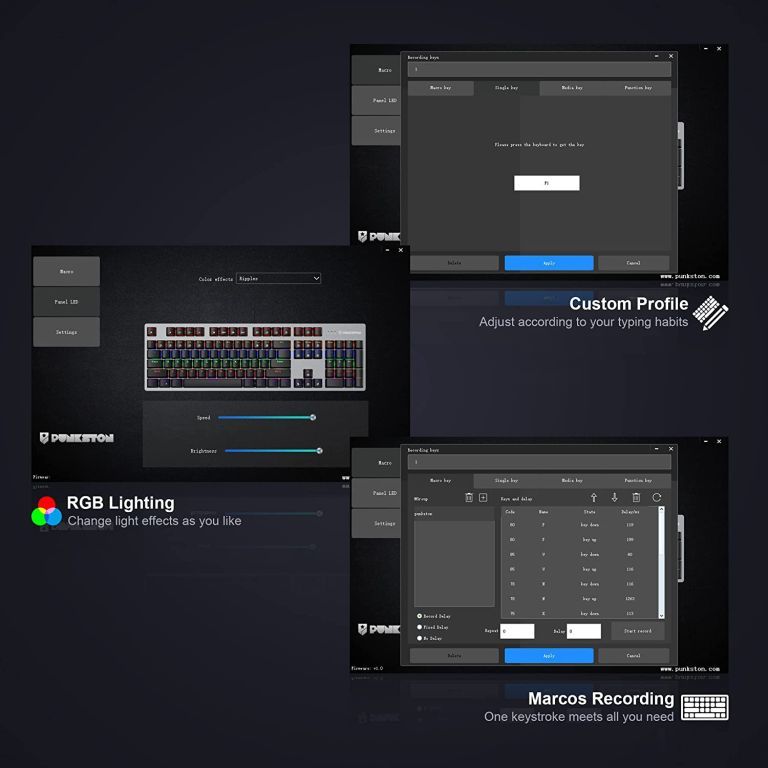Click the Speed slider handle
768x768 pixels.
(313, 418)
